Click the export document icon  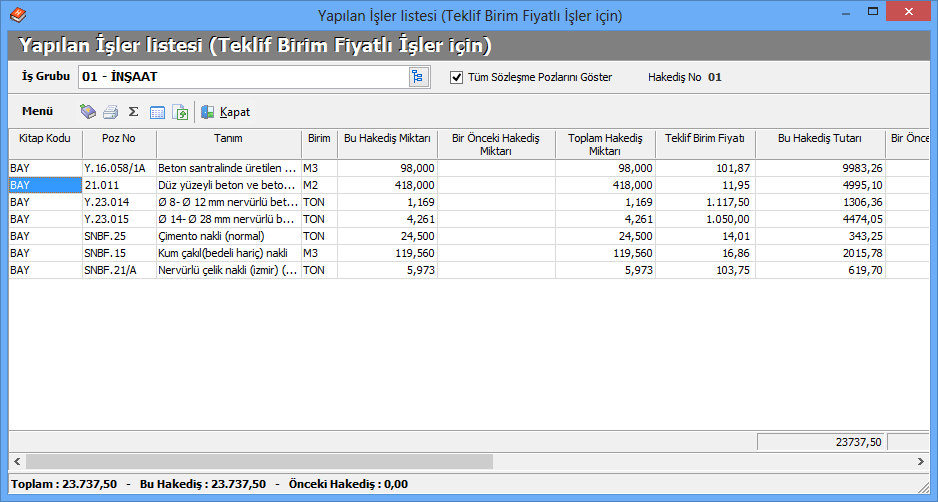180,112
